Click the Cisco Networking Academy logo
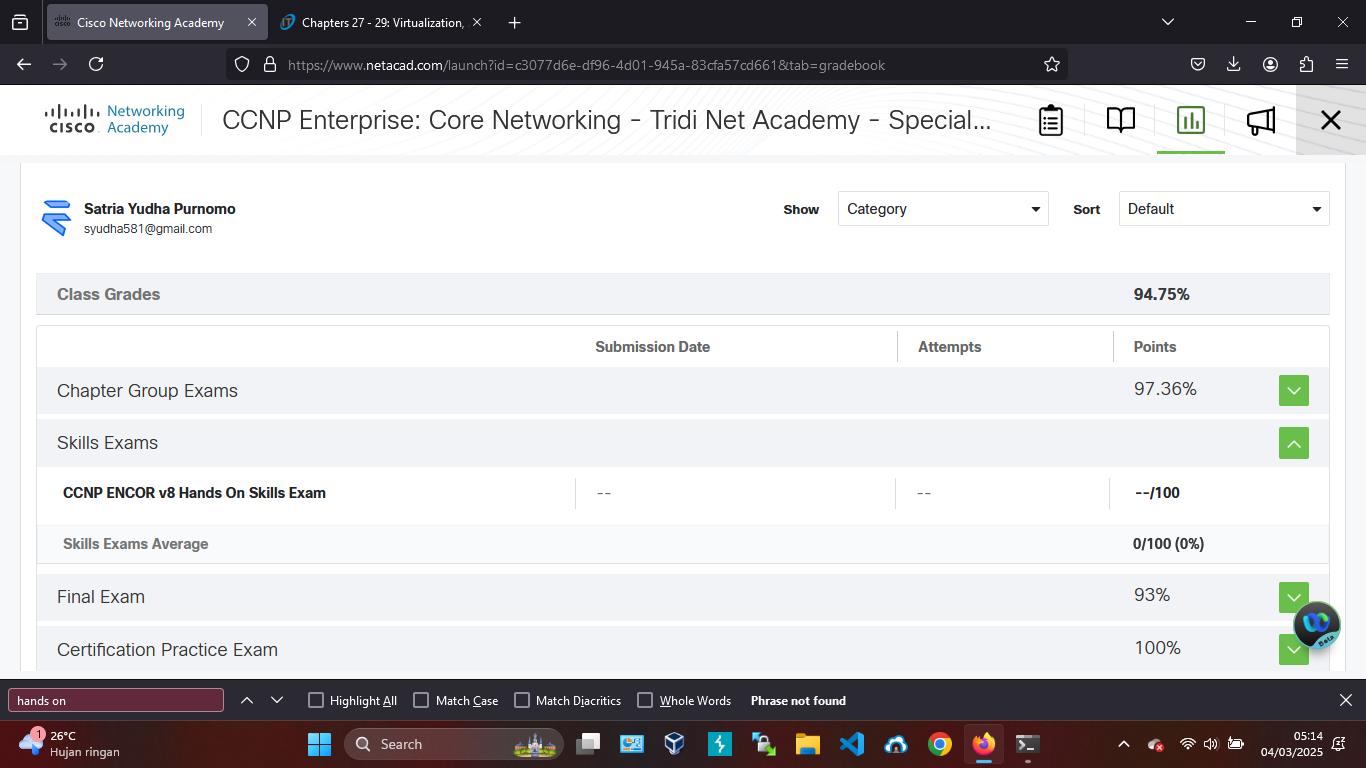This screenshot has width=1366, height=768. pos(115,120)
